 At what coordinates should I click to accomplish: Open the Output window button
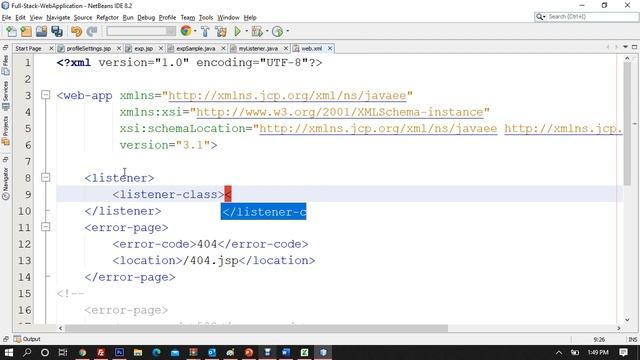[27, 339]
